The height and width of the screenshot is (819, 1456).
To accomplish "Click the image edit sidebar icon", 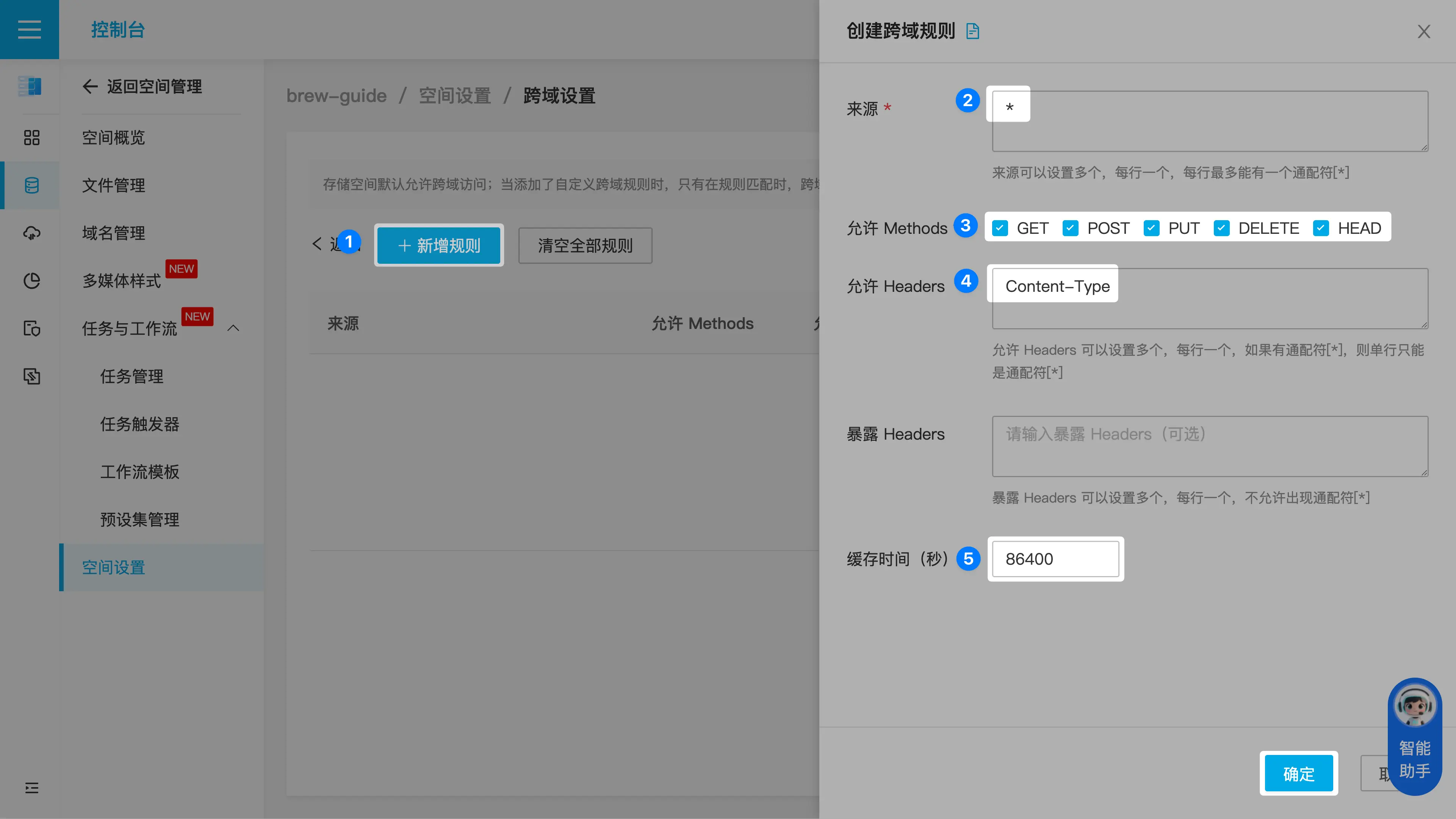I will [32, 376].
